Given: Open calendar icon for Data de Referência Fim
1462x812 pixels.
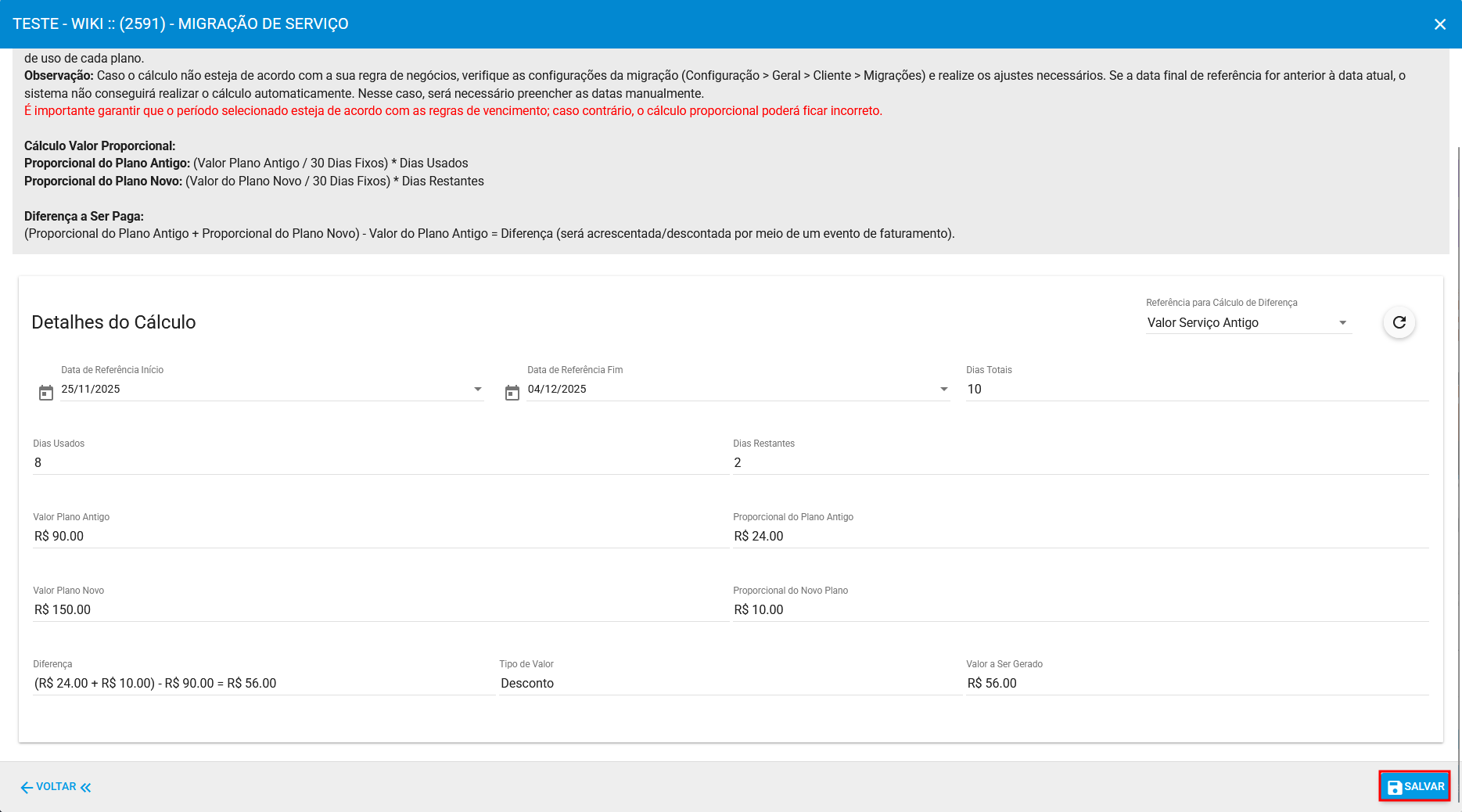Looking at the screenshot, I should click(x=512, y=393).
